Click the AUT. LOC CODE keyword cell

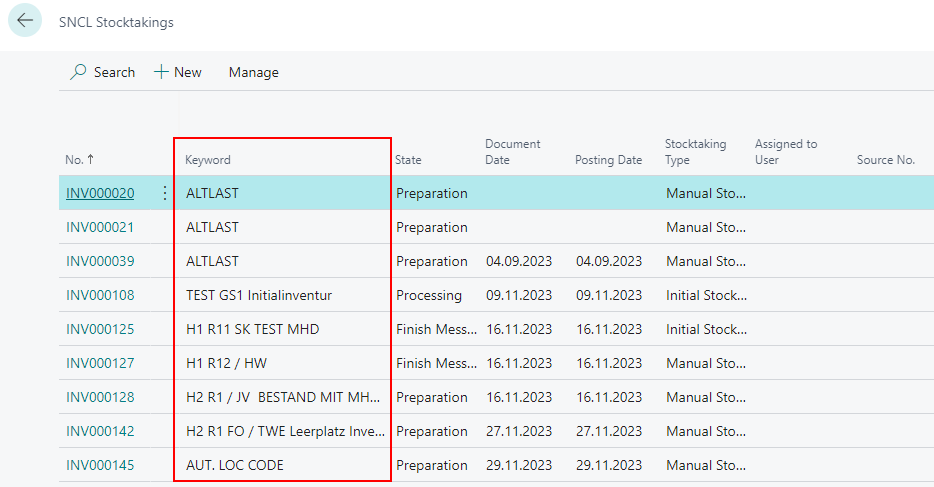(x=235, y=465)
